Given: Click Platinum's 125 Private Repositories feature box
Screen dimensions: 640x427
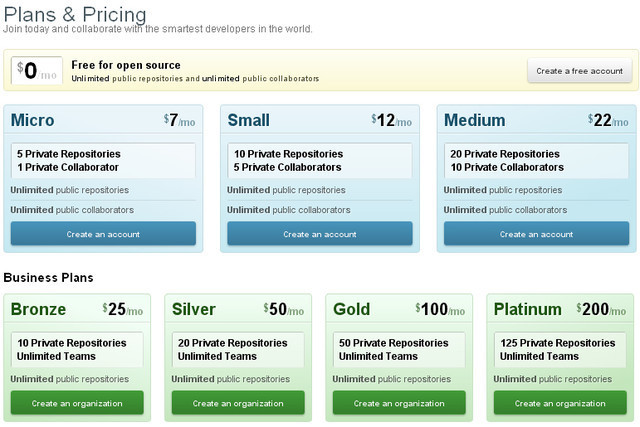Looking at the screenshot, I should tap(560, 349).
